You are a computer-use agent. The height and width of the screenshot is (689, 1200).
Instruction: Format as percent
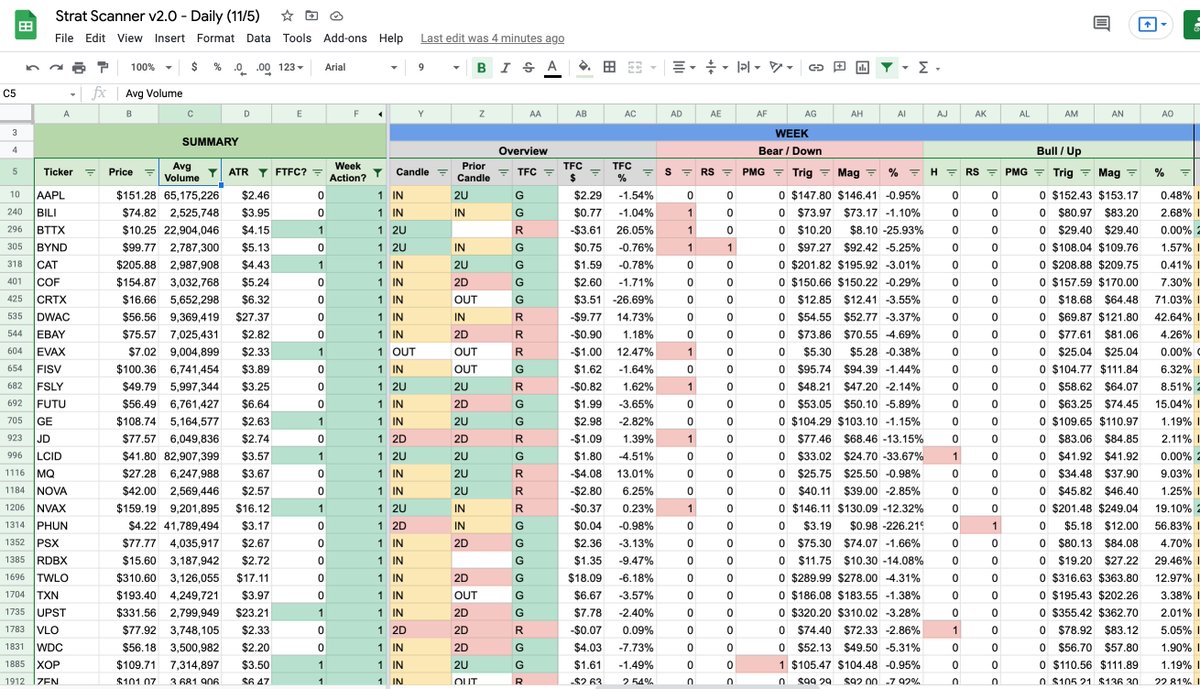point(217,67)
